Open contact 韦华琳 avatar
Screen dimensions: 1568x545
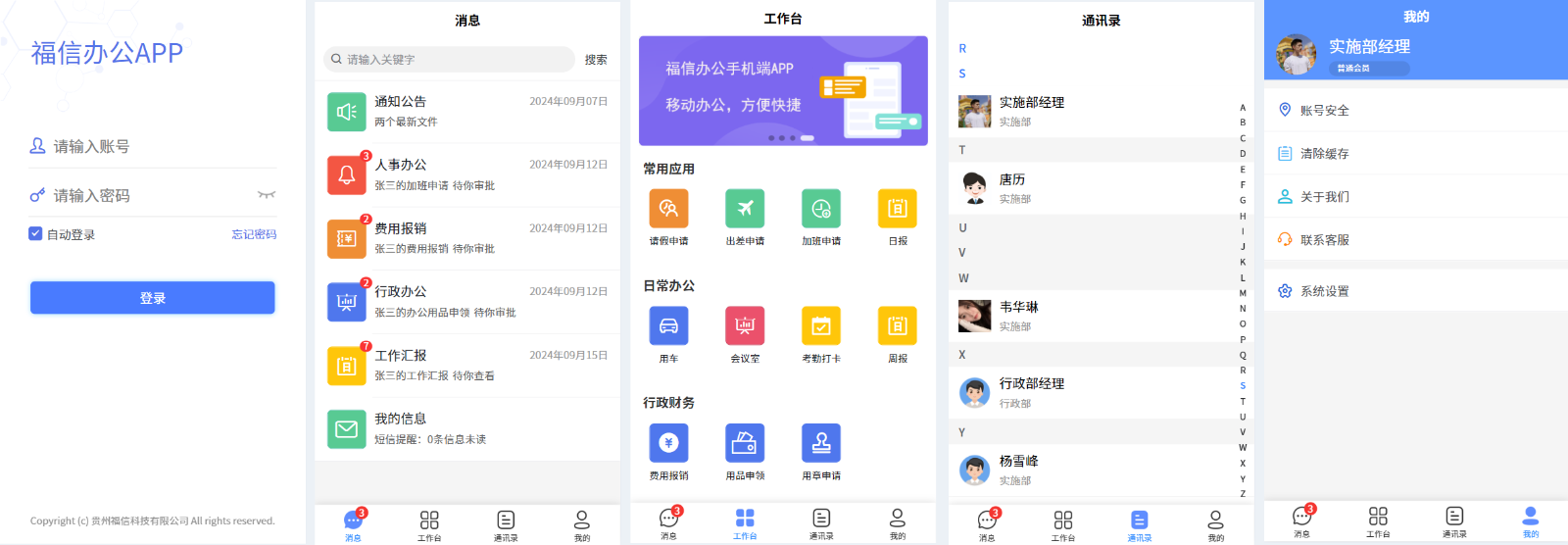[974, 316]
